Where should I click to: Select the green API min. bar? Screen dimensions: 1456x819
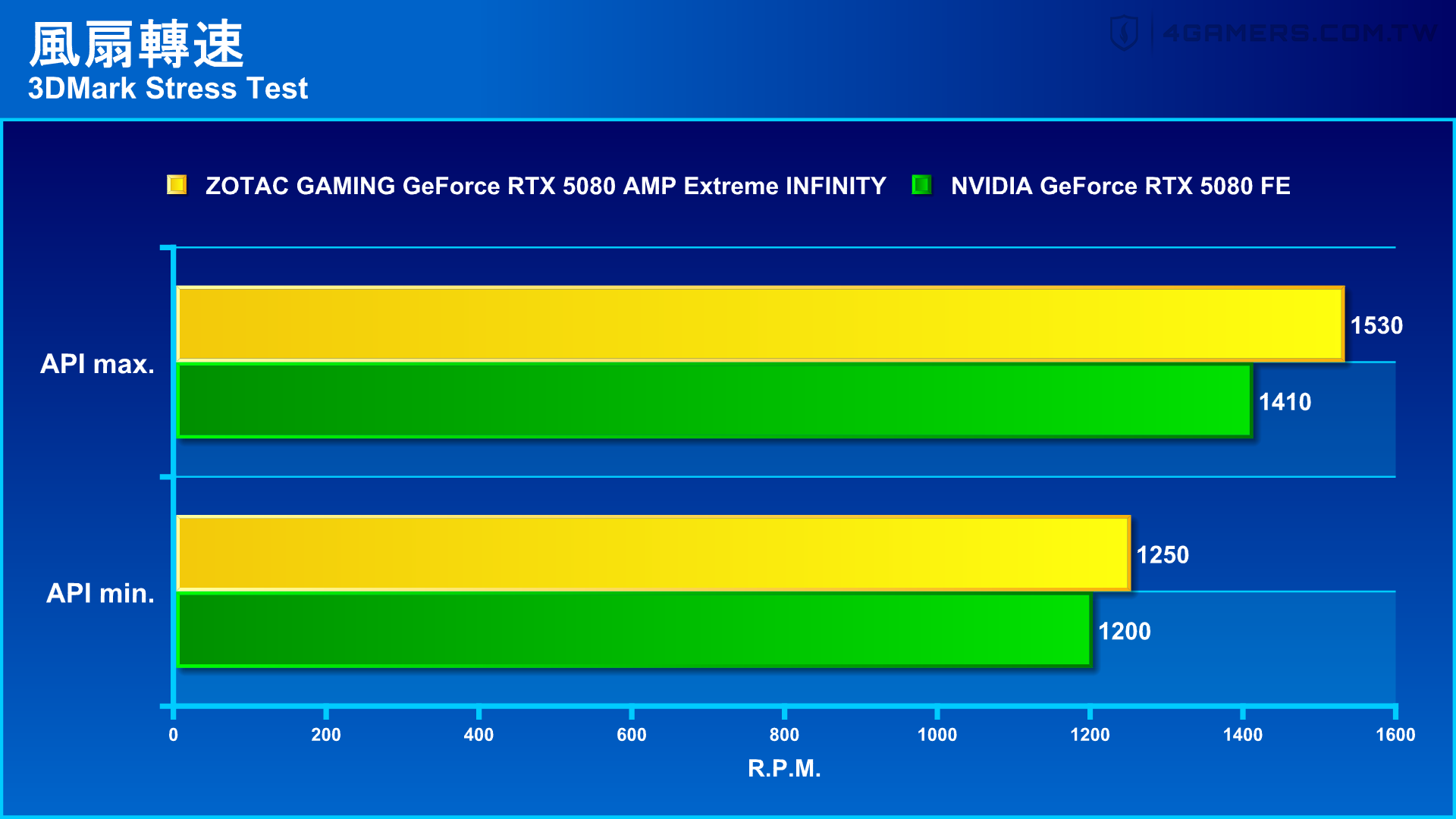[x=635, y=630]
